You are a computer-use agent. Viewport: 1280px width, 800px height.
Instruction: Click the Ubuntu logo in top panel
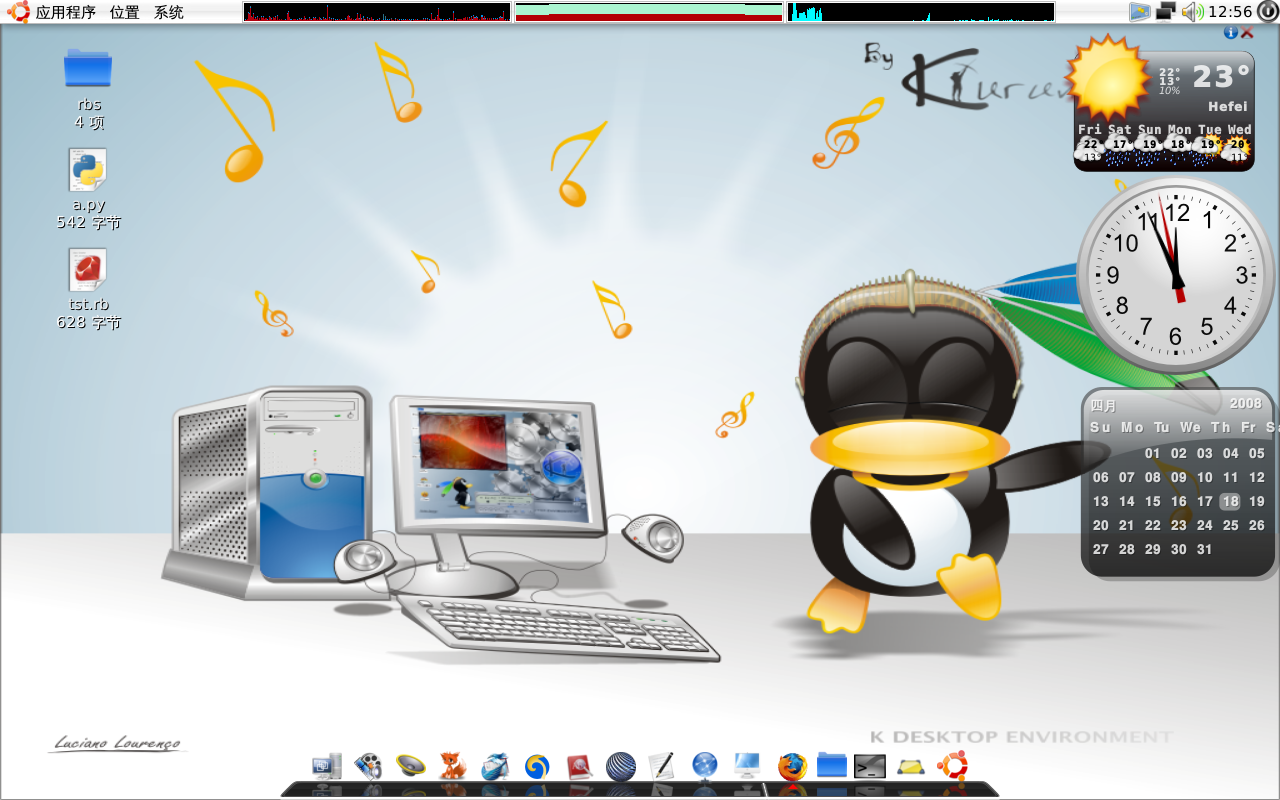point(18,12)
